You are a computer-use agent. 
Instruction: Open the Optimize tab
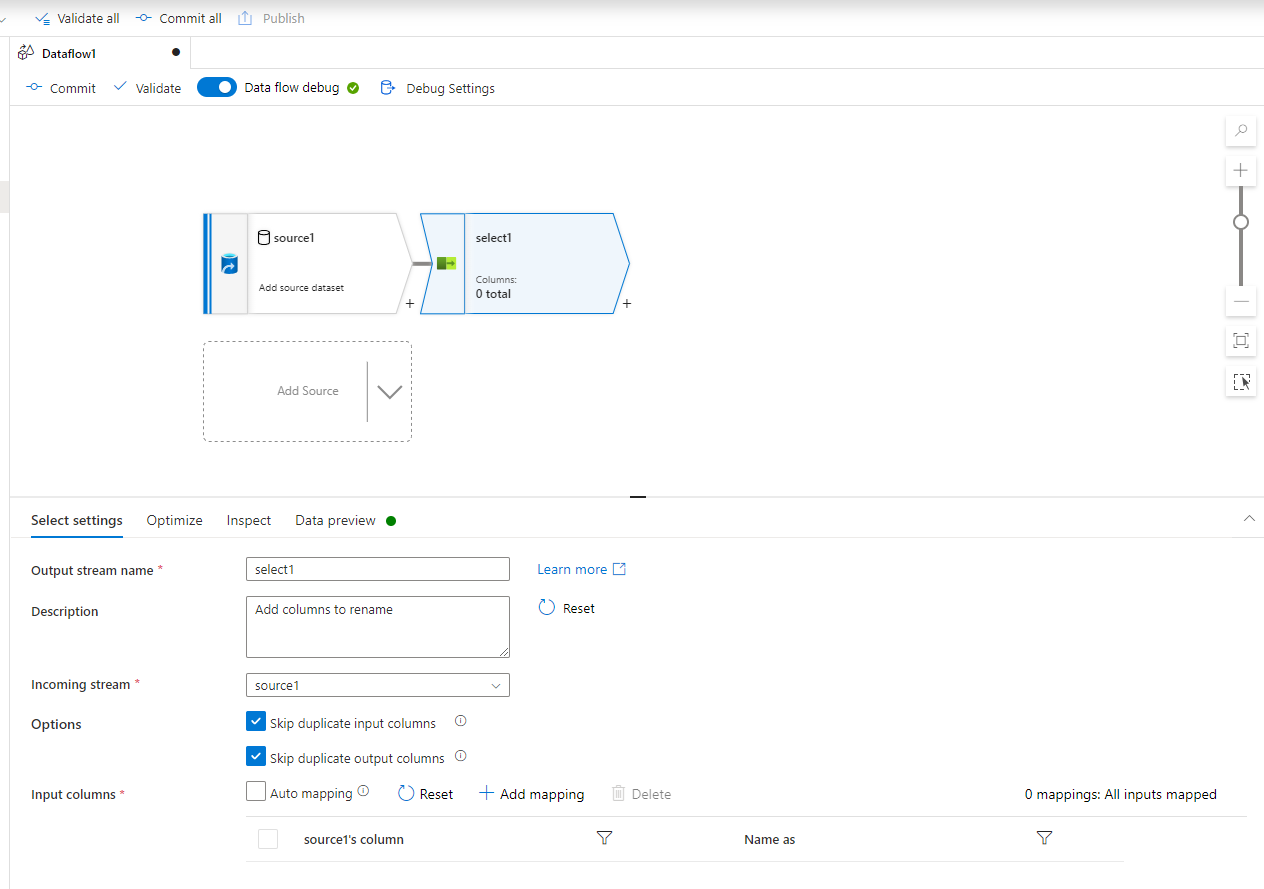click(x=174, y=520)
